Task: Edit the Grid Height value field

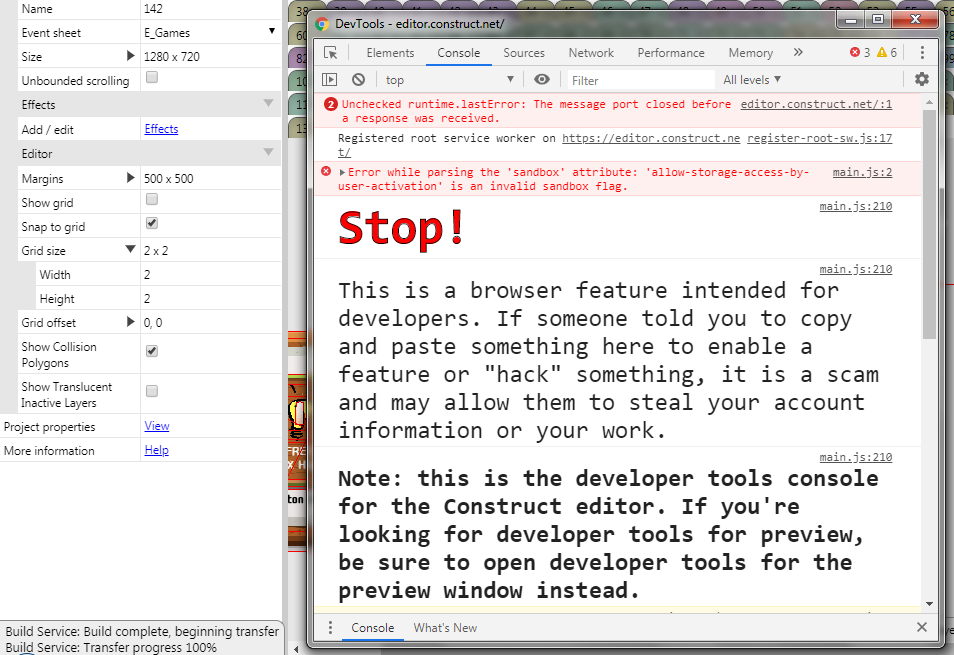Action: [x=210, y=299]
